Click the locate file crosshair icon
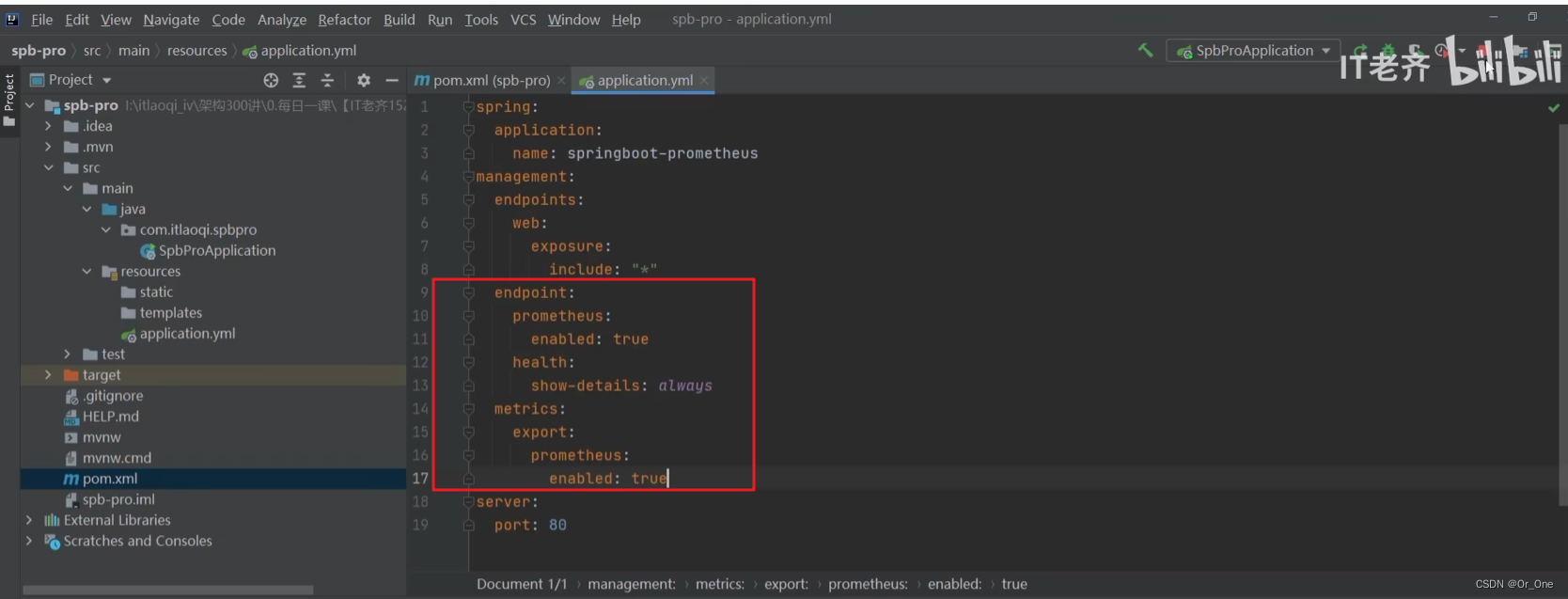1568x599 pixels. [271, 80]
